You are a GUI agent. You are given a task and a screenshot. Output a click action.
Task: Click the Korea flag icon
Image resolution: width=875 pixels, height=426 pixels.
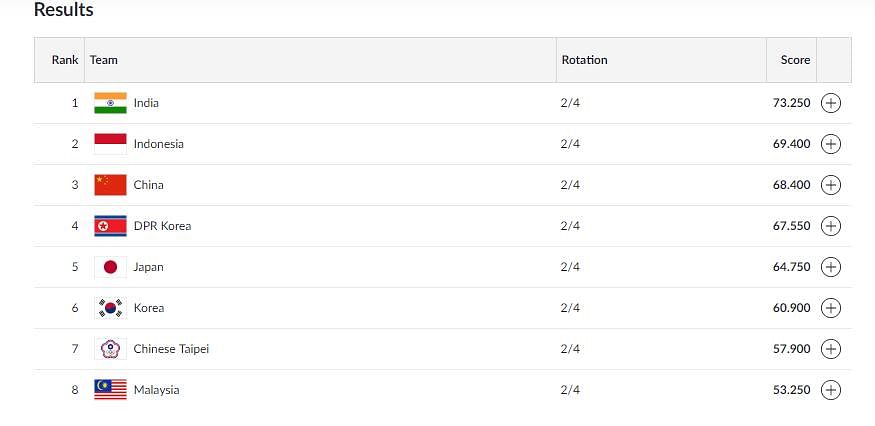pyautogui.click(x=110, y=308)
